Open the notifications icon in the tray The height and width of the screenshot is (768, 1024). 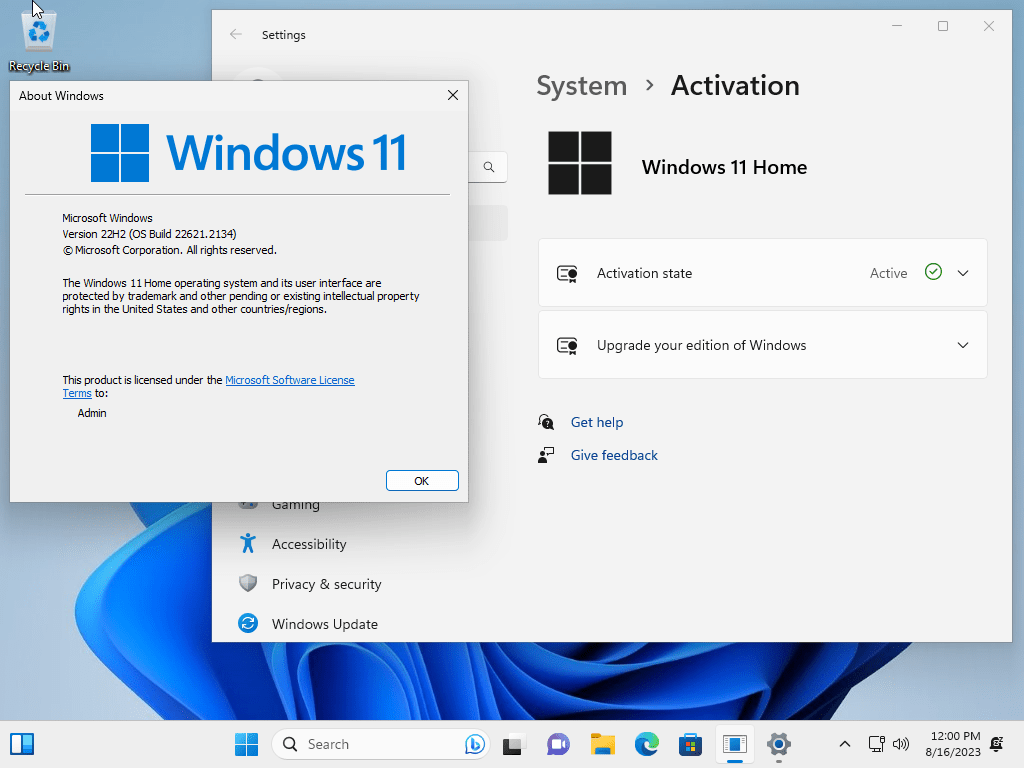[997, 744]
